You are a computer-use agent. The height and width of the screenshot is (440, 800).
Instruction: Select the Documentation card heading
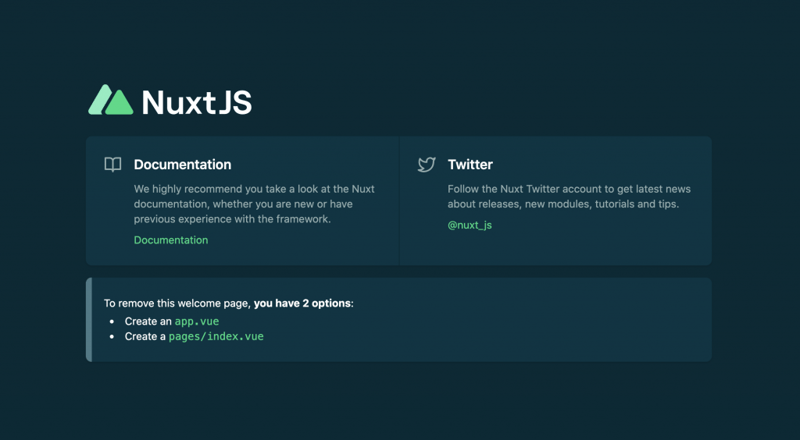pyautogui.click(x=182, y=165)
